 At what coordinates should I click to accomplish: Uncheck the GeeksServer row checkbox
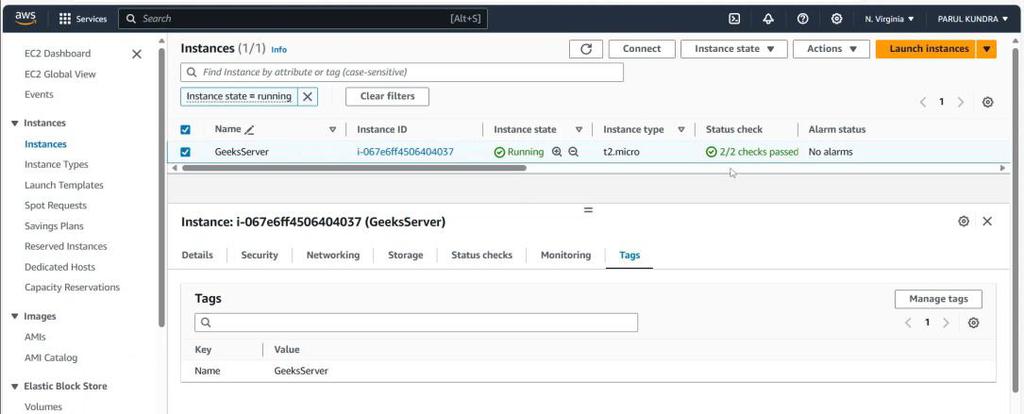coord(185,152)
